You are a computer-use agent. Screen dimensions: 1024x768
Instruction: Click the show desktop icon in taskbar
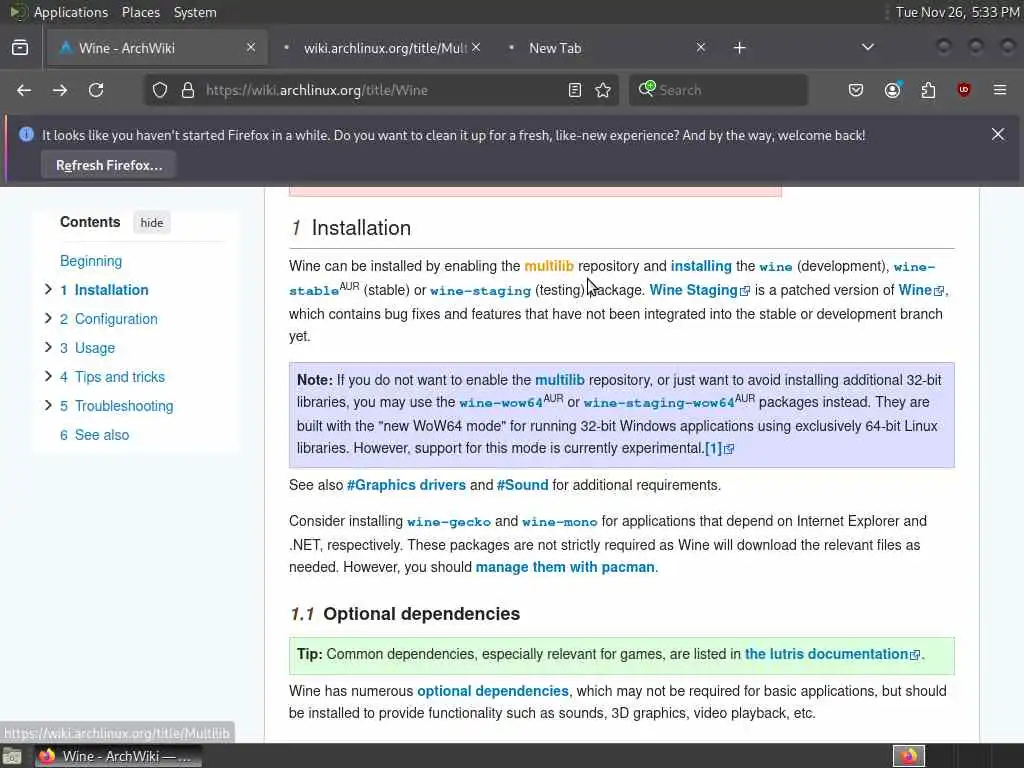(12, 757)
